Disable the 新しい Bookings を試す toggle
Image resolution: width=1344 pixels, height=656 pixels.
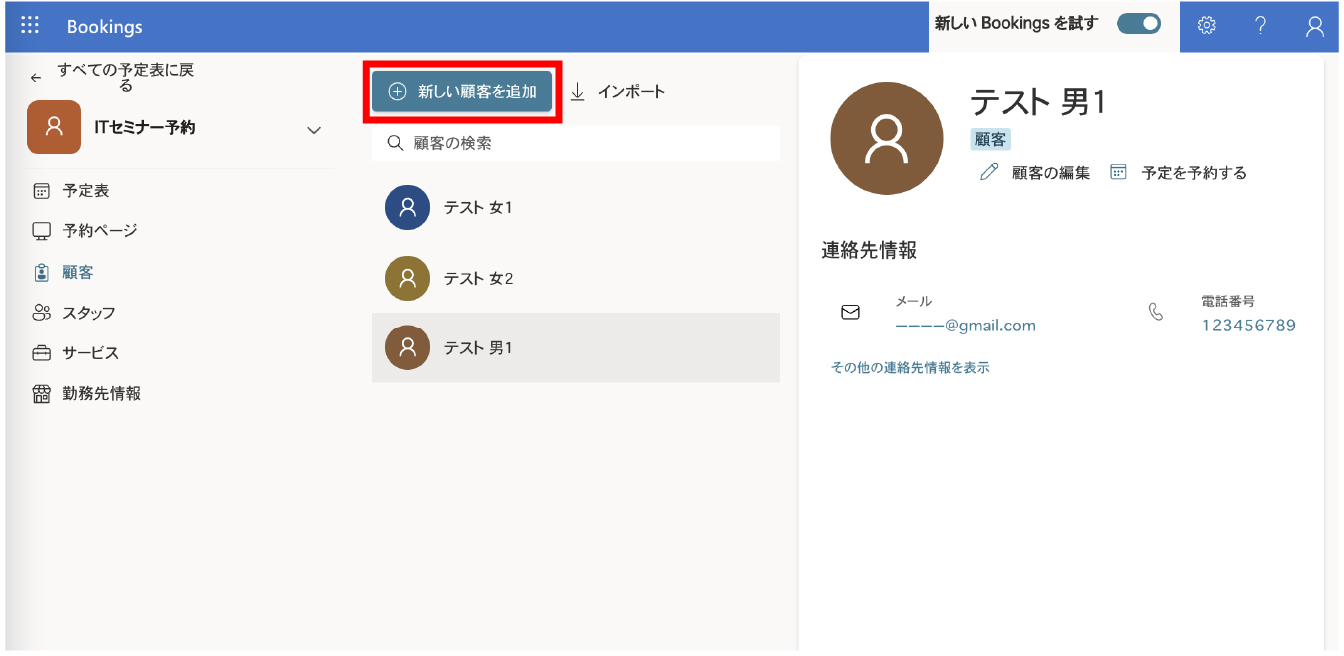click(1138, 22)
